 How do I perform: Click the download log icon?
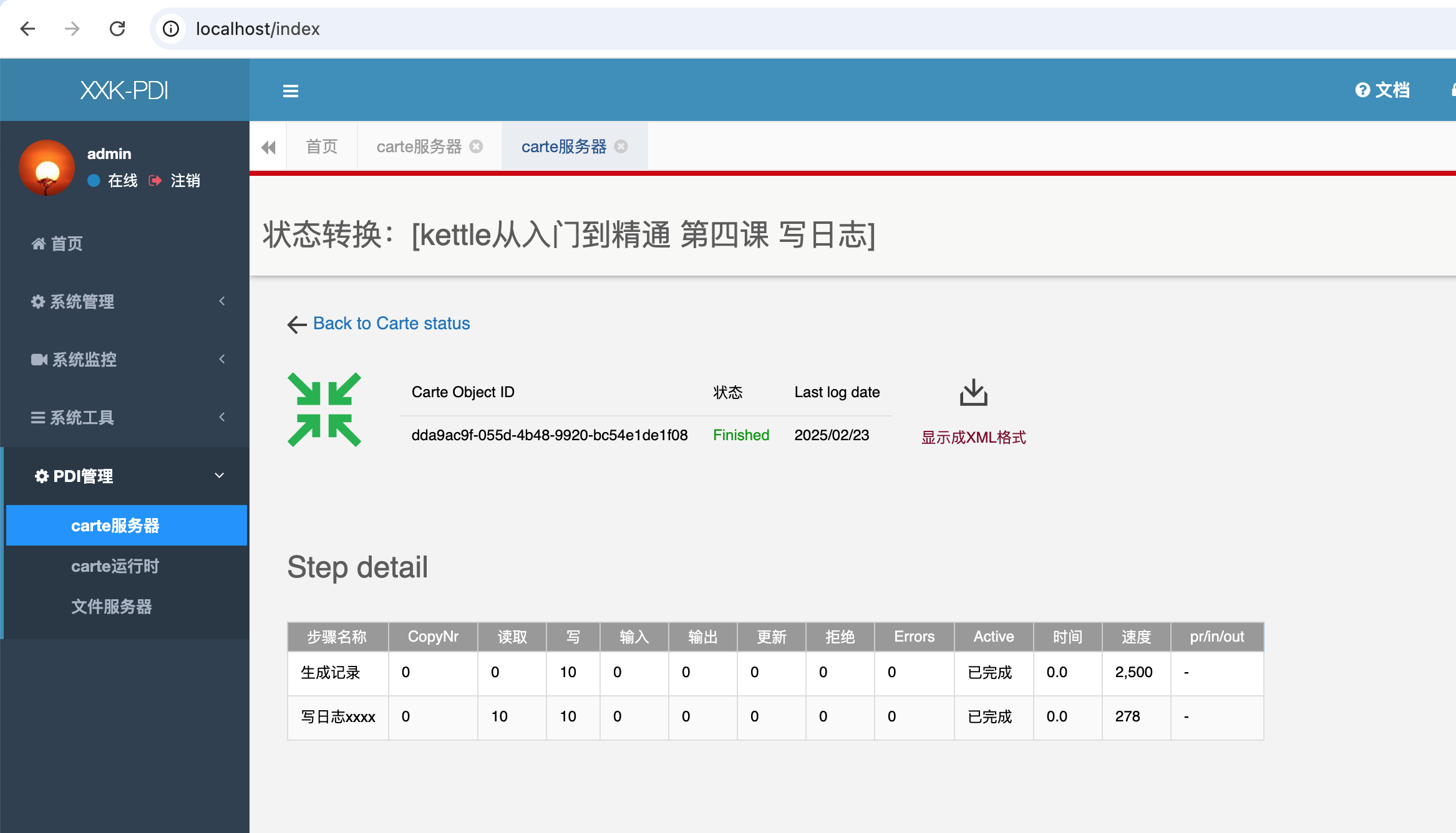point(973,393)
